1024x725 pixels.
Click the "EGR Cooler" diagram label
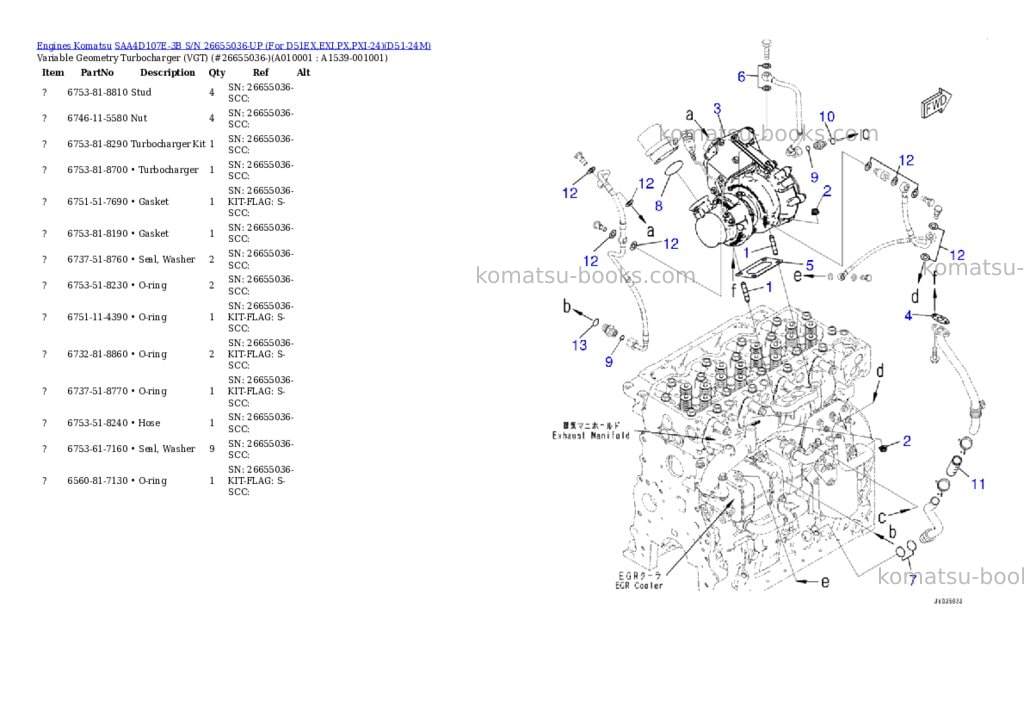(x=639, y=586)
